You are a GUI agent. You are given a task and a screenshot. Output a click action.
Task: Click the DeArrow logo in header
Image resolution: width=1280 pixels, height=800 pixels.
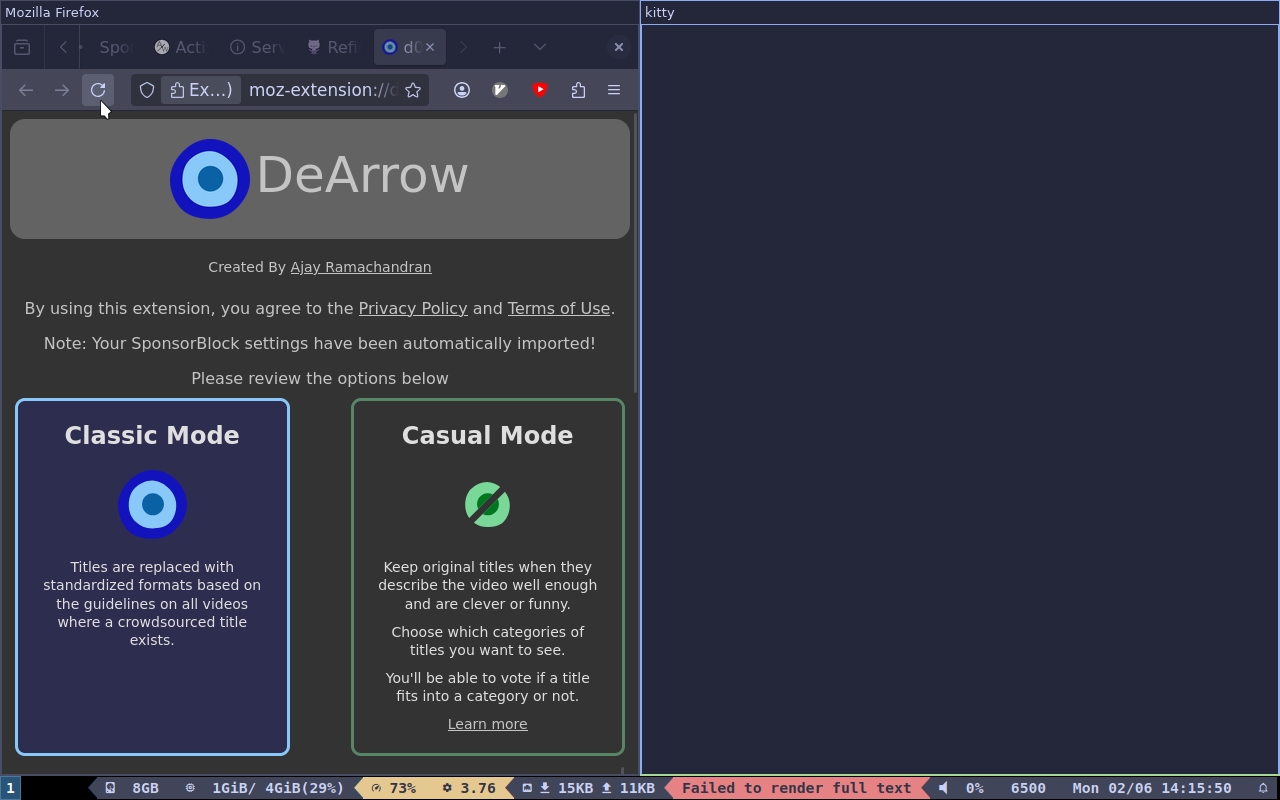(210, 179)
